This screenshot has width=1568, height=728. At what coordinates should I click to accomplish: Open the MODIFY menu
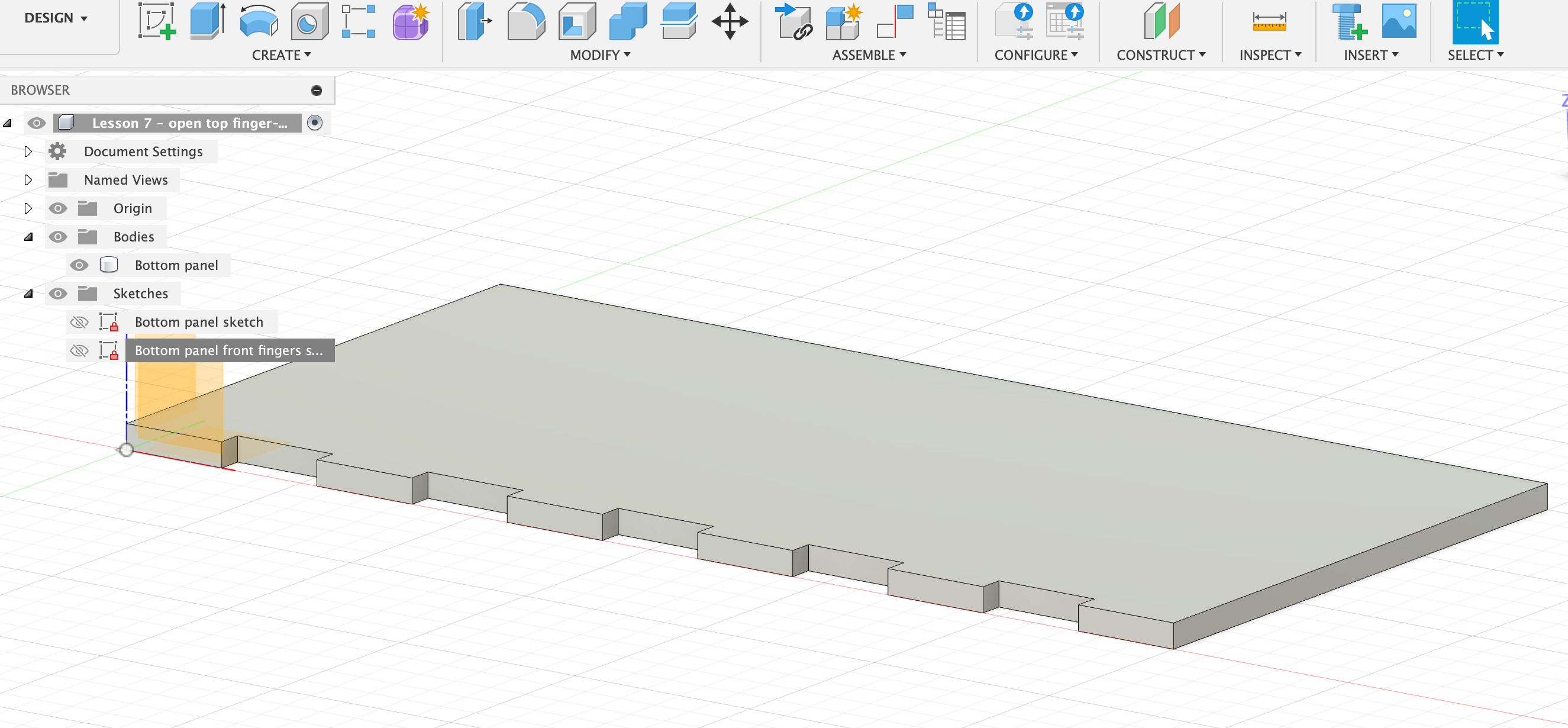tap(599, 55)
